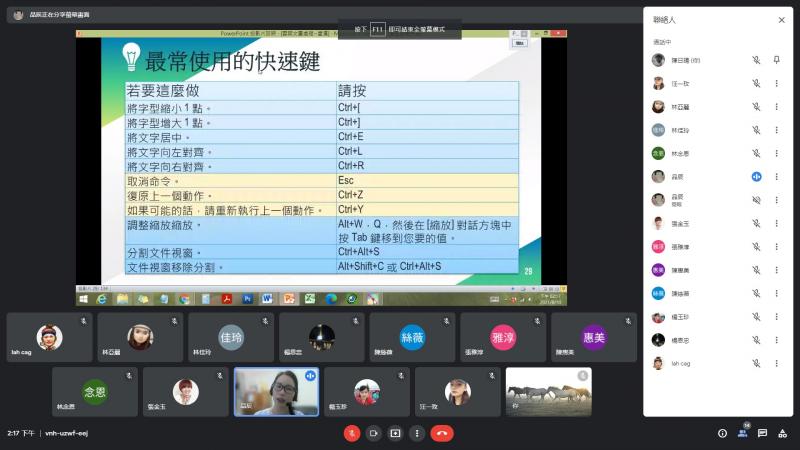Open the chat messages icon
Viewport: 800px width, 450px height.
pyautogui.click(x=762, y=433)
